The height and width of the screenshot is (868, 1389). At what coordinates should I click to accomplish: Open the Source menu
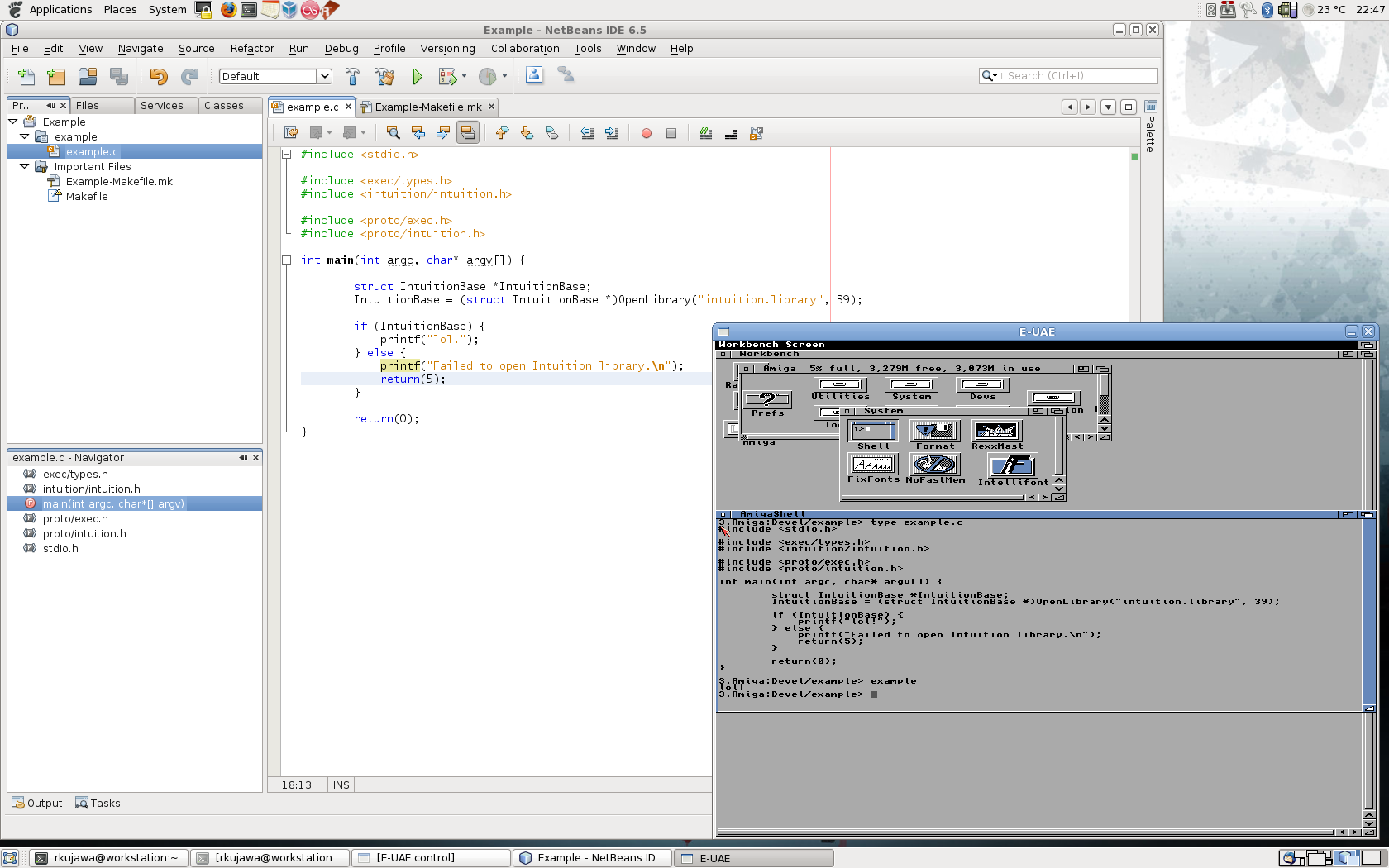(196, 49)
